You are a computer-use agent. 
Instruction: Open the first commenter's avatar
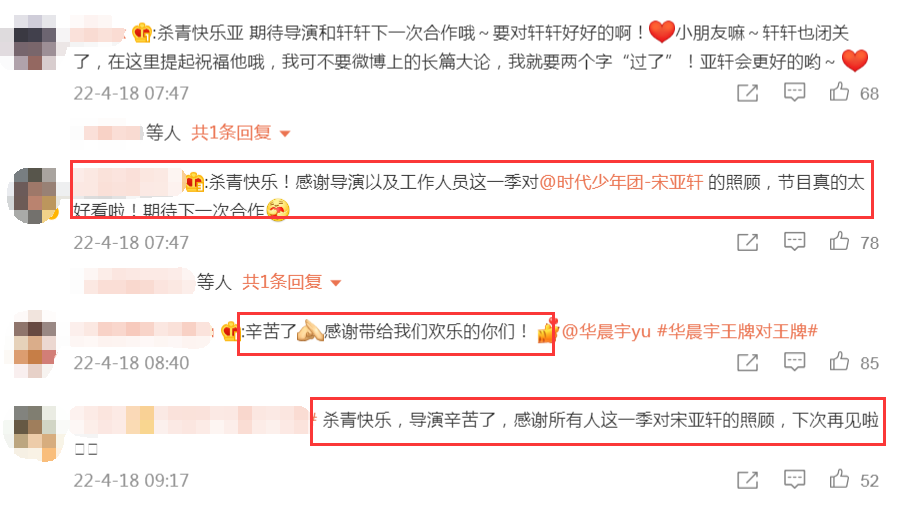click(x=35, y=43)
